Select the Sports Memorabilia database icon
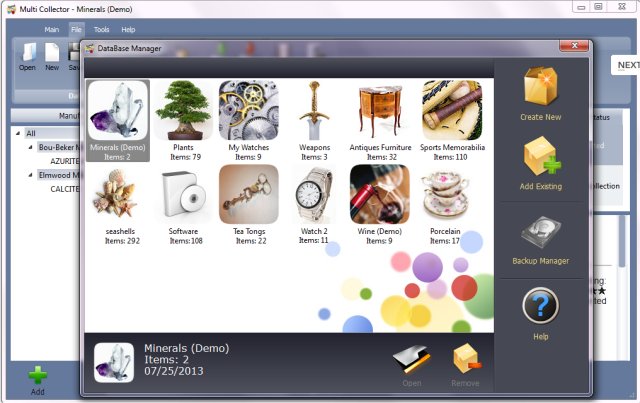This screenshot has width=640, height=403. [452, 110]
